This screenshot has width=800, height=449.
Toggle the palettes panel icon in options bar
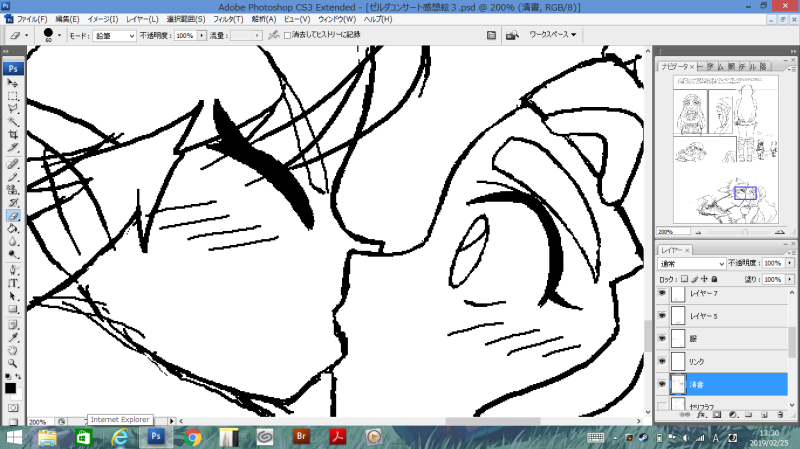click(491, 35)
